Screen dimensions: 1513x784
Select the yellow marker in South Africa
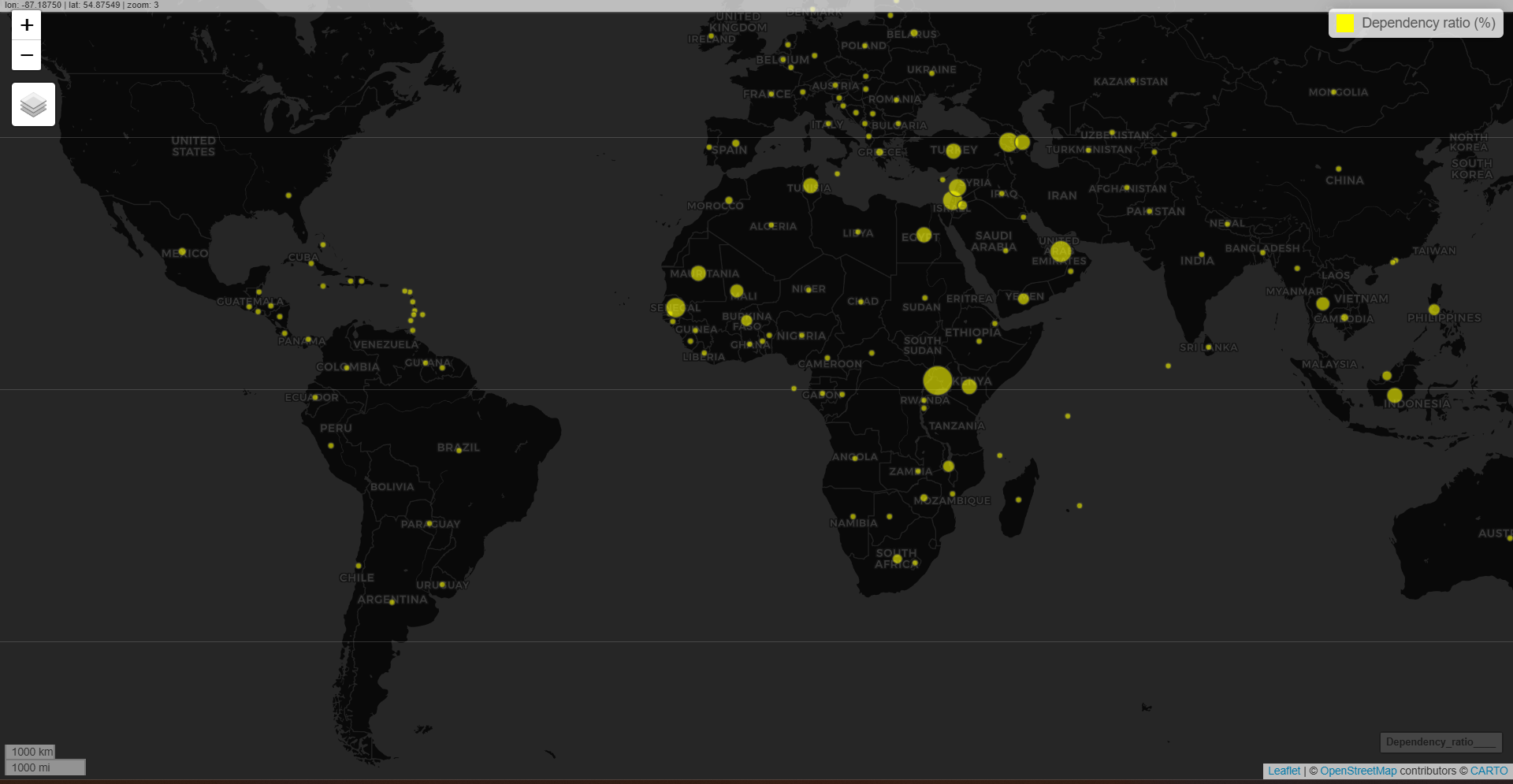pos(897,559)
